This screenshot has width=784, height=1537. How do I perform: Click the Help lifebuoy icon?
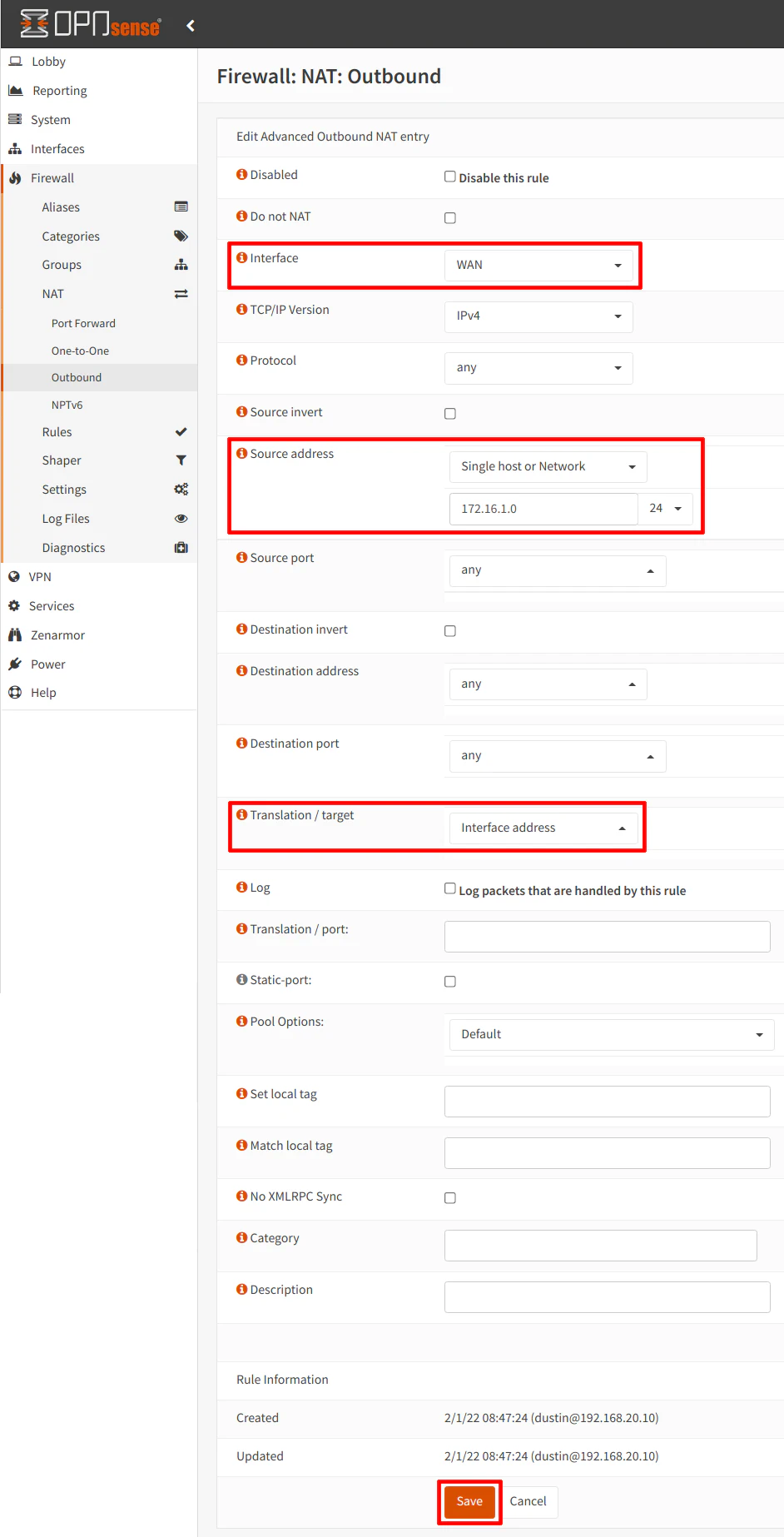point(15,692)
